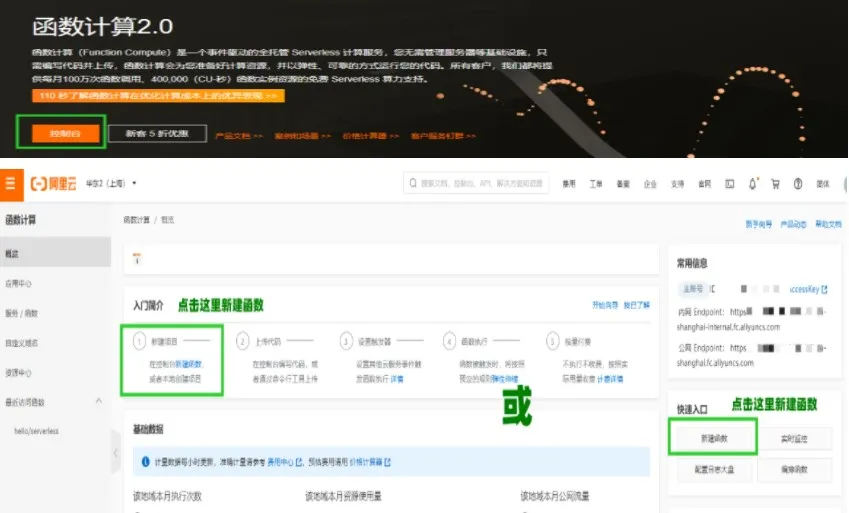Click the 新建函数 link in step 1

tap(188, 365)
